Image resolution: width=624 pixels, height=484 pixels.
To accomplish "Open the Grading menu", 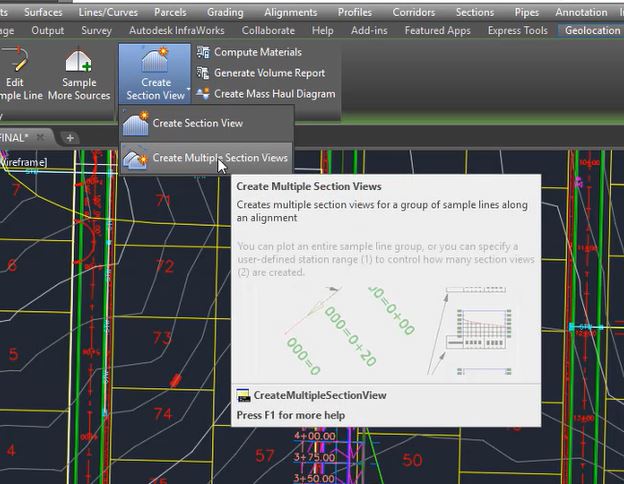I will coord(225,12).
